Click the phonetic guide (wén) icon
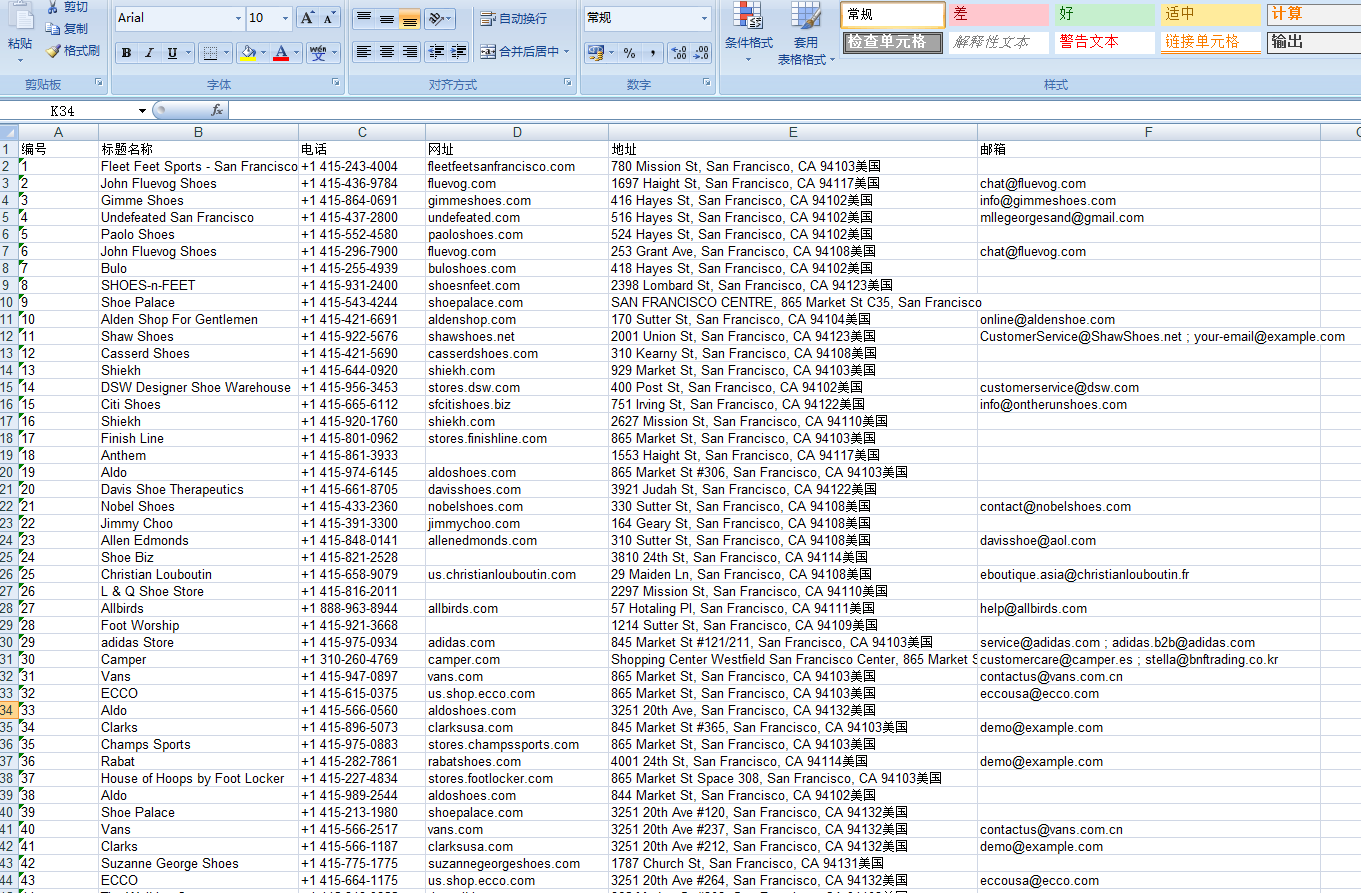The height and width of the screenshot is (893, 1361). [318, 53]
